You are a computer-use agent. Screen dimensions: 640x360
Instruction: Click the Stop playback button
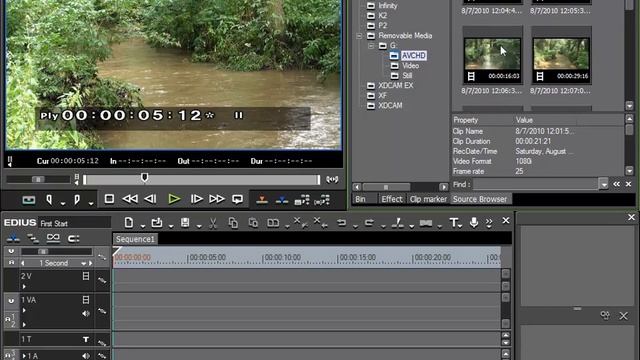click(x=109, y=199)
